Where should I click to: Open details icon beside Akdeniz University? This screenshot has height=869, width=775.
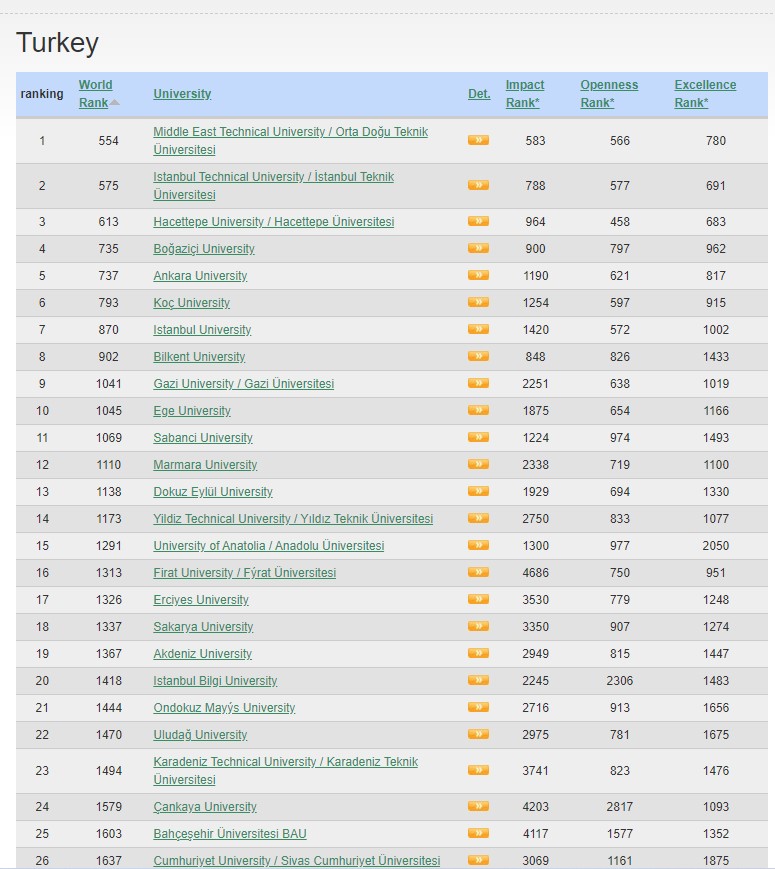[478, 653]
